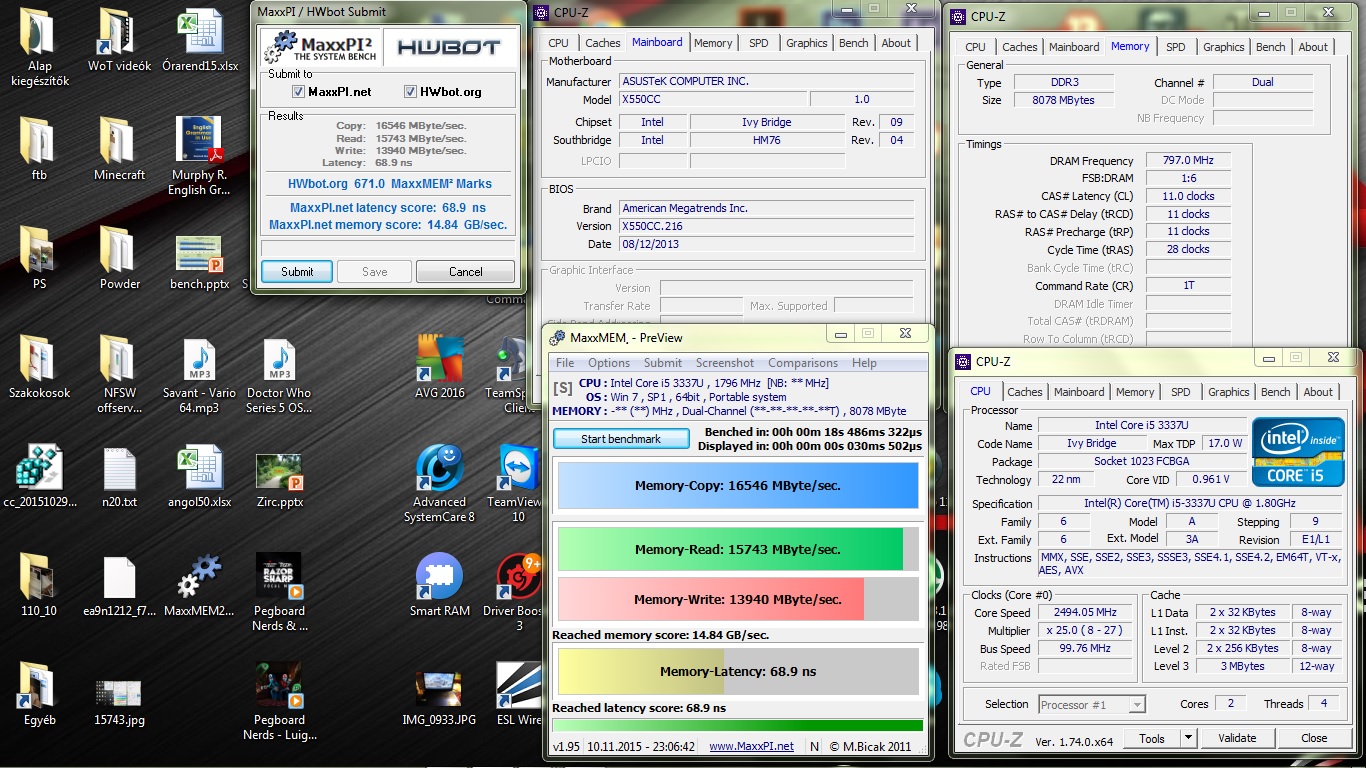Viewport: 1366px width, 768px height.
Task: Open the www.MaxxPI.net link
Action: 751,746
